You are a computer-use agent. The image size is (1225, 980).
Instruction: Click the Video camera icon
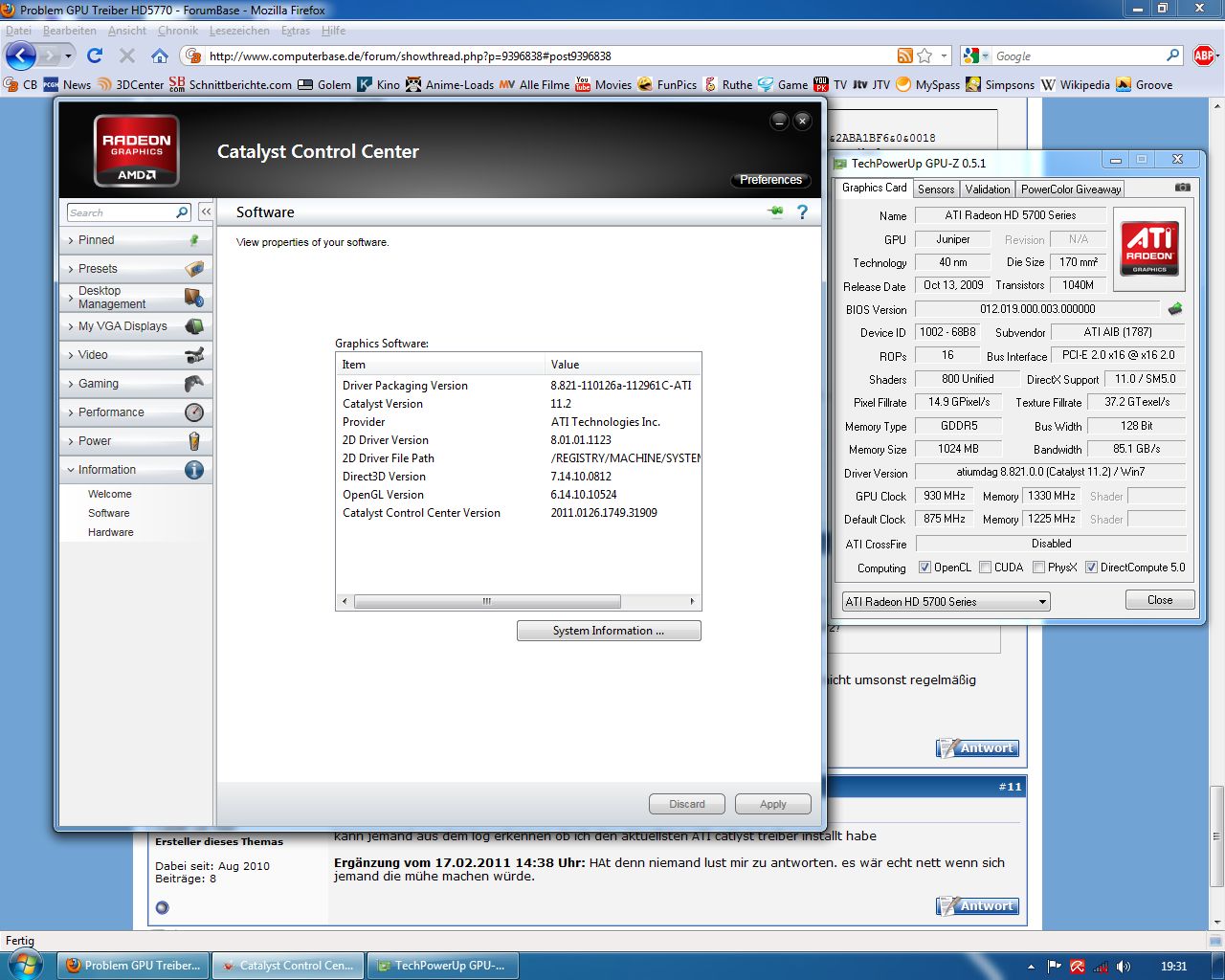coord(194,355)
